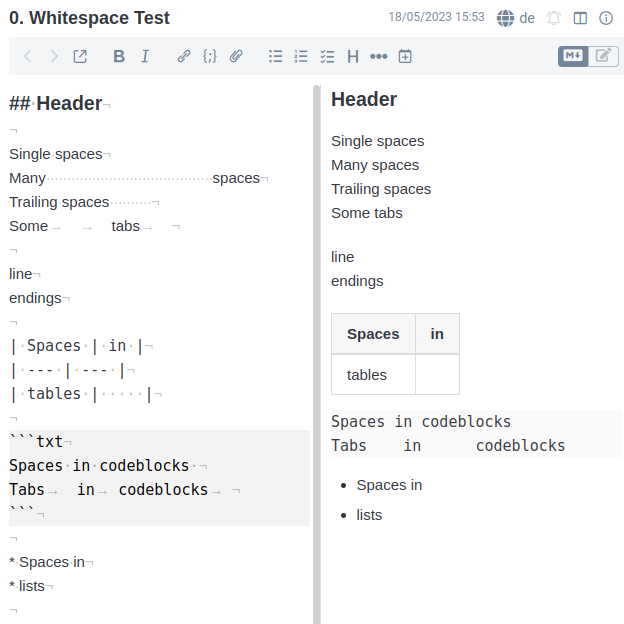
Task: Switch to the rich text editor toggle
Action: tap(603, 56)
